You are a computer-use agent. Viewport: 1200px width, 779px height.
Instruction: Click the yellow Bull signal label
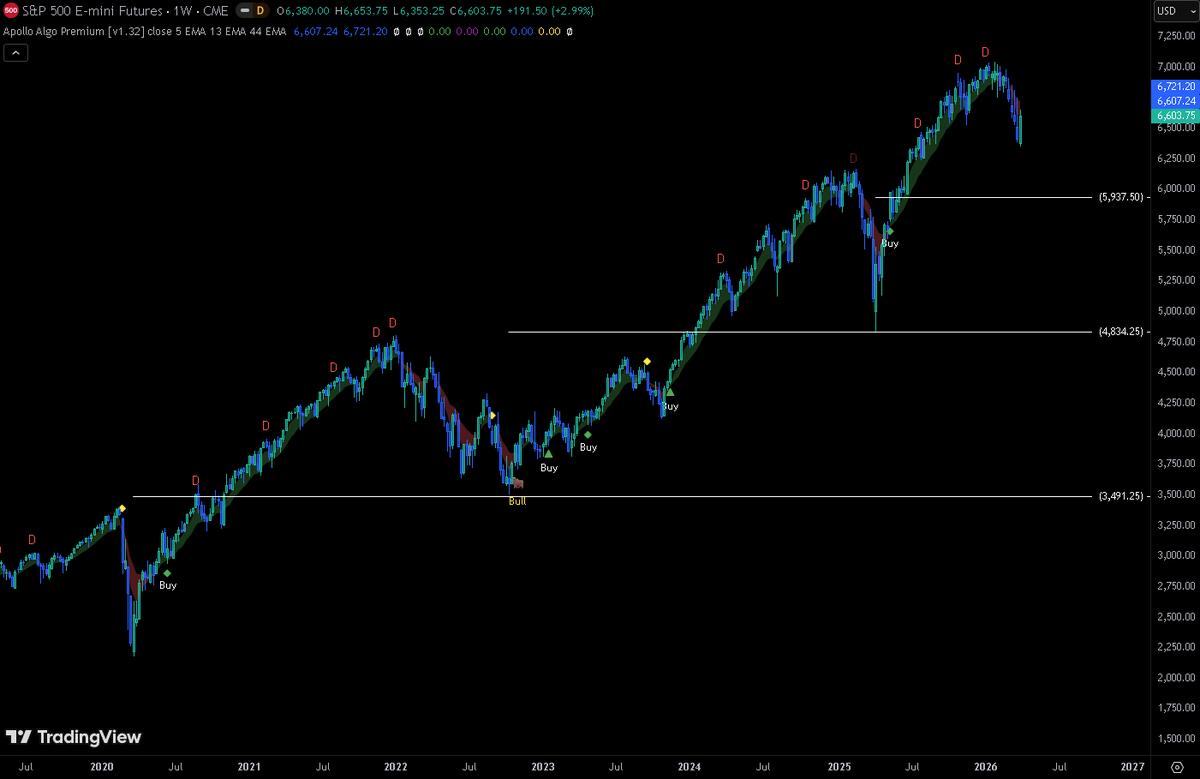click(517, 501)
